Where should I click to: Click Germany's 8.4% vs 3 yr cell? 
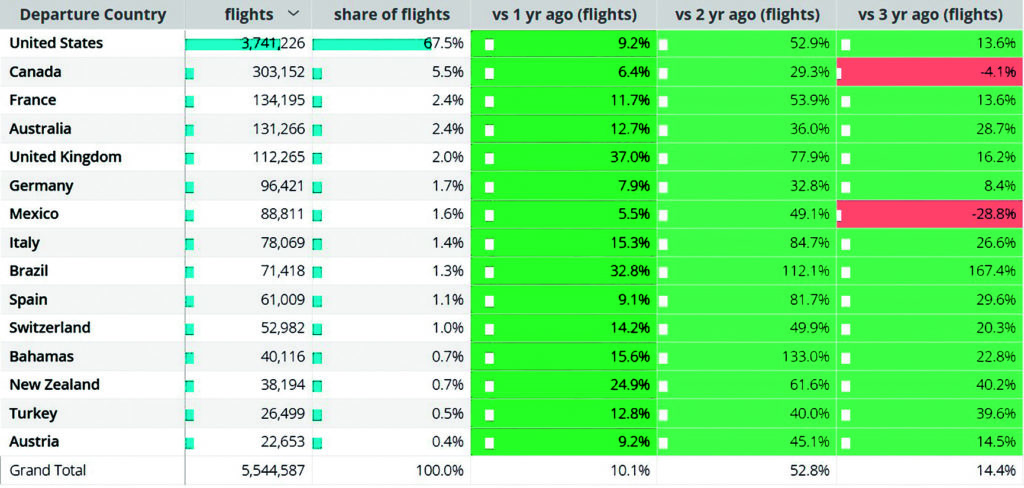click(930, 186)
